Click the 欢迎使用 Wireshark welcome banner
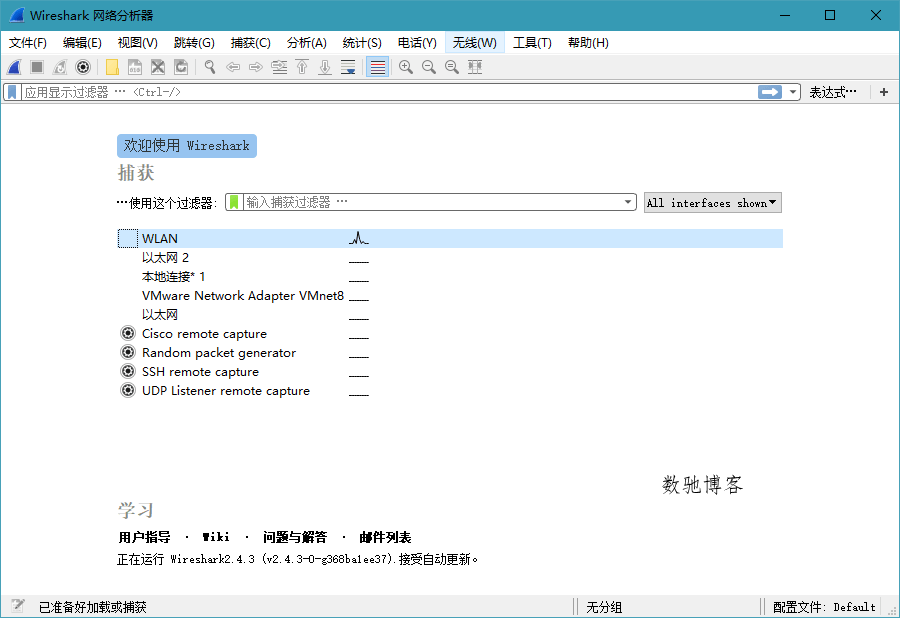900x618 pixels. 187,146
